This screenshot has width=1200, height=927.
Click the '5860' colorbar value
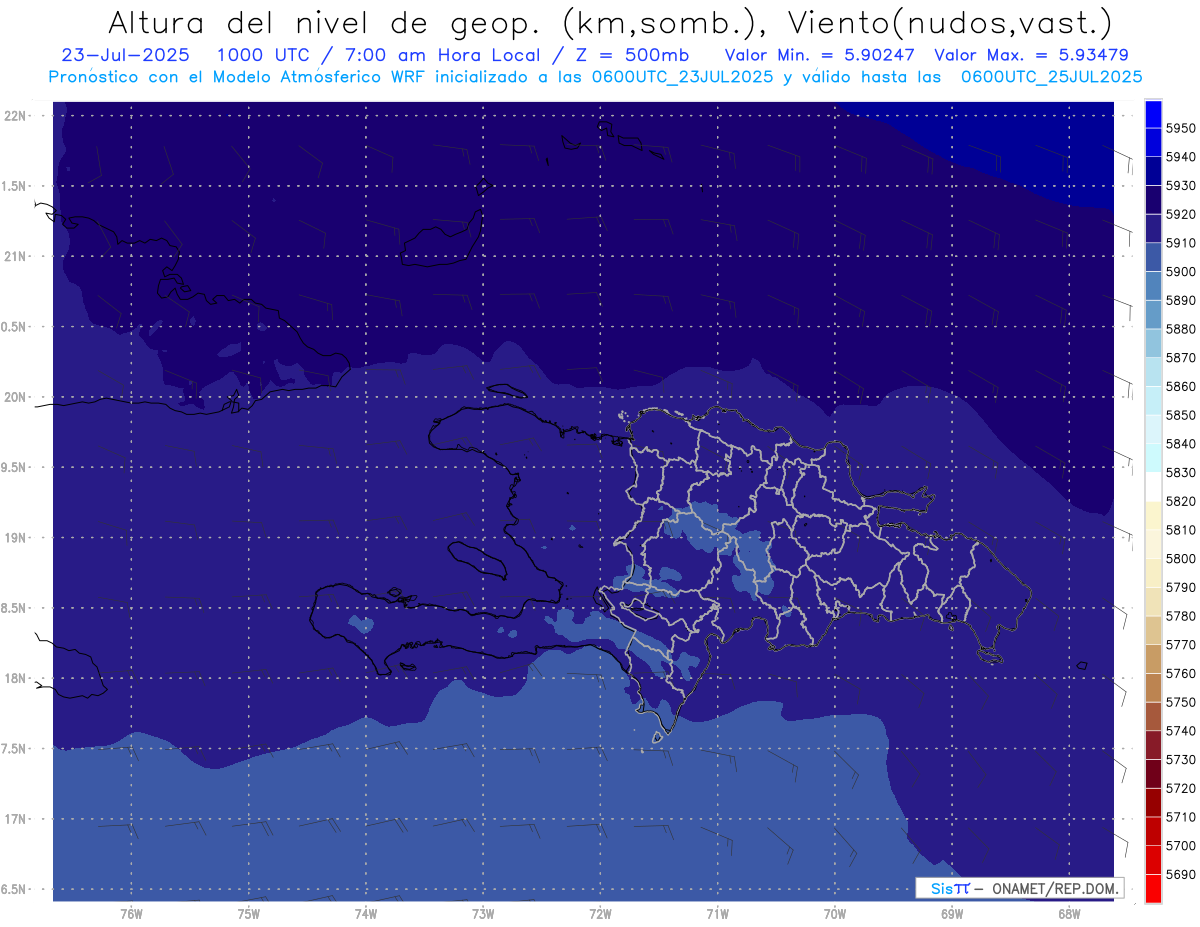coord(1181,386)
